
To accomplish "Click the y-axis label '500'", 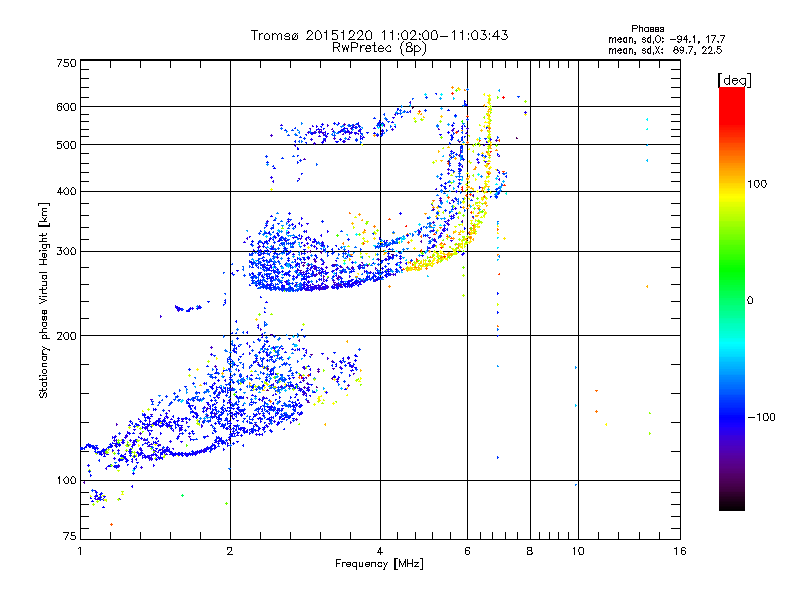I will click(x=67, y=145).
